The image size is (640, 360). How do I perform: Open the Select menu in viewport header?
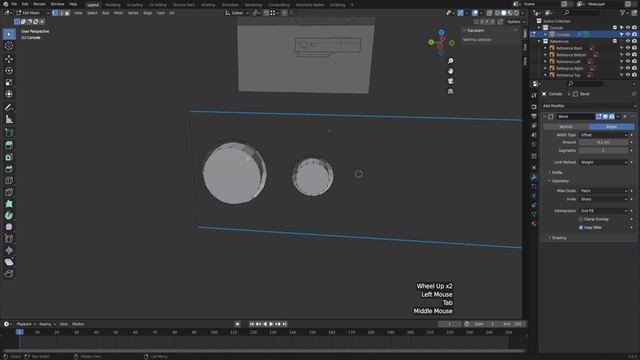pyautogui.click(x=92, y=13)
